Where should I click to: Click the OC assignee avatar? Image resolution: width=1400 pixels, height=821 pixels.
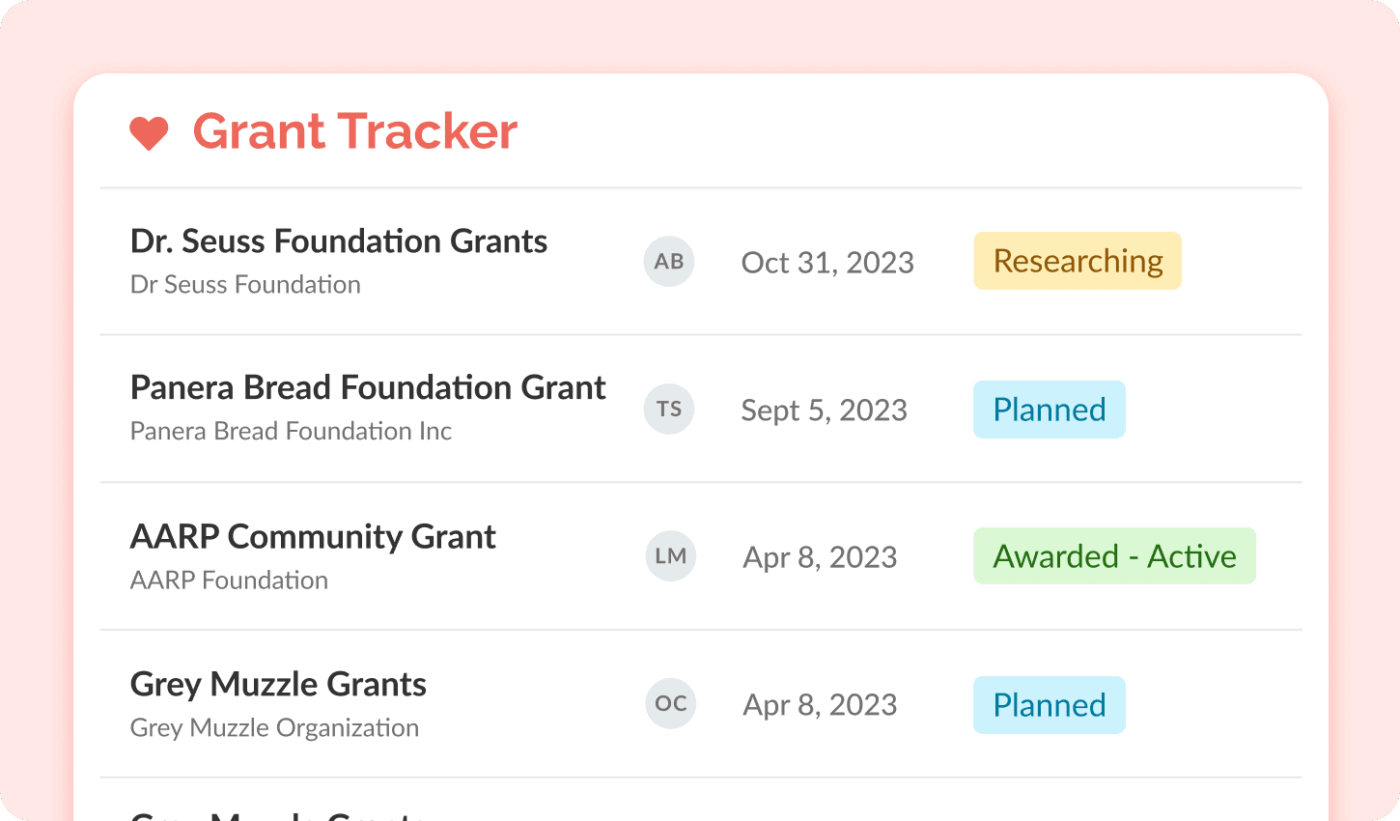(x=669, y=704)
